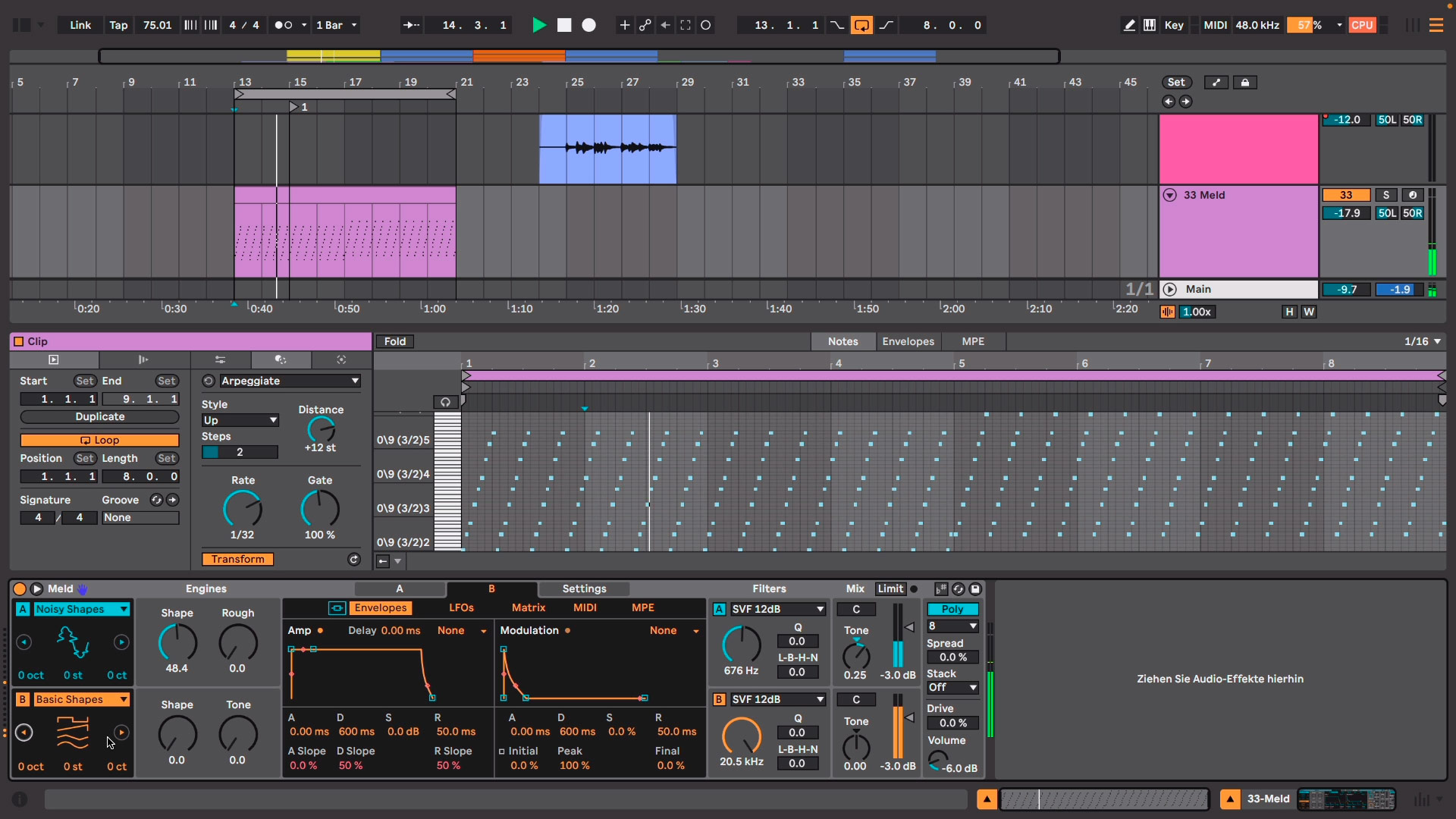Click the Set locator button
Viewport: 1456px width, 819px height.
pyautogui.click(x=1176, y=82)
